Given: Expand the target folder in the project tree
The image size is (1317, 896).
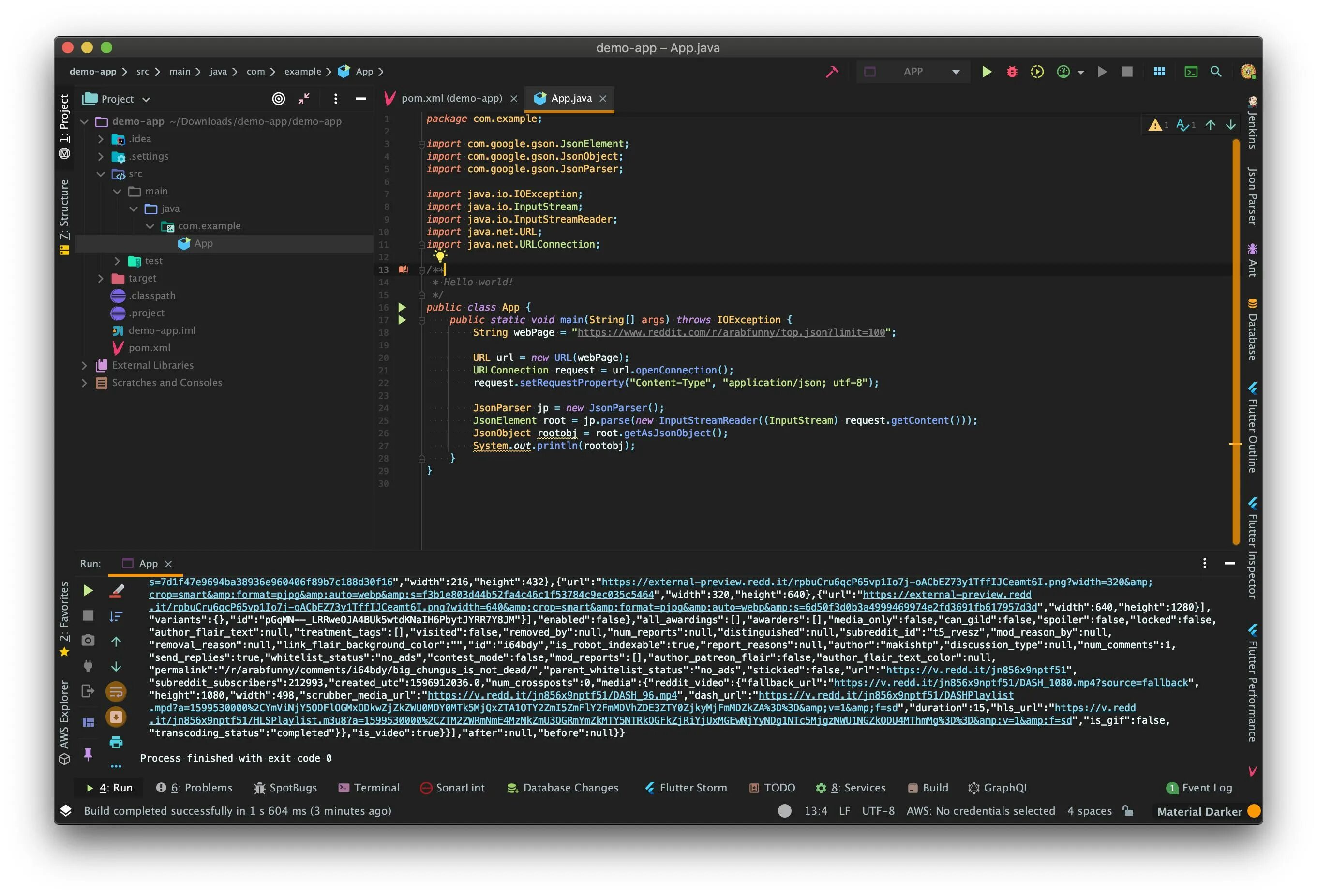Looking at the screenshot, I should coord(101,278).
